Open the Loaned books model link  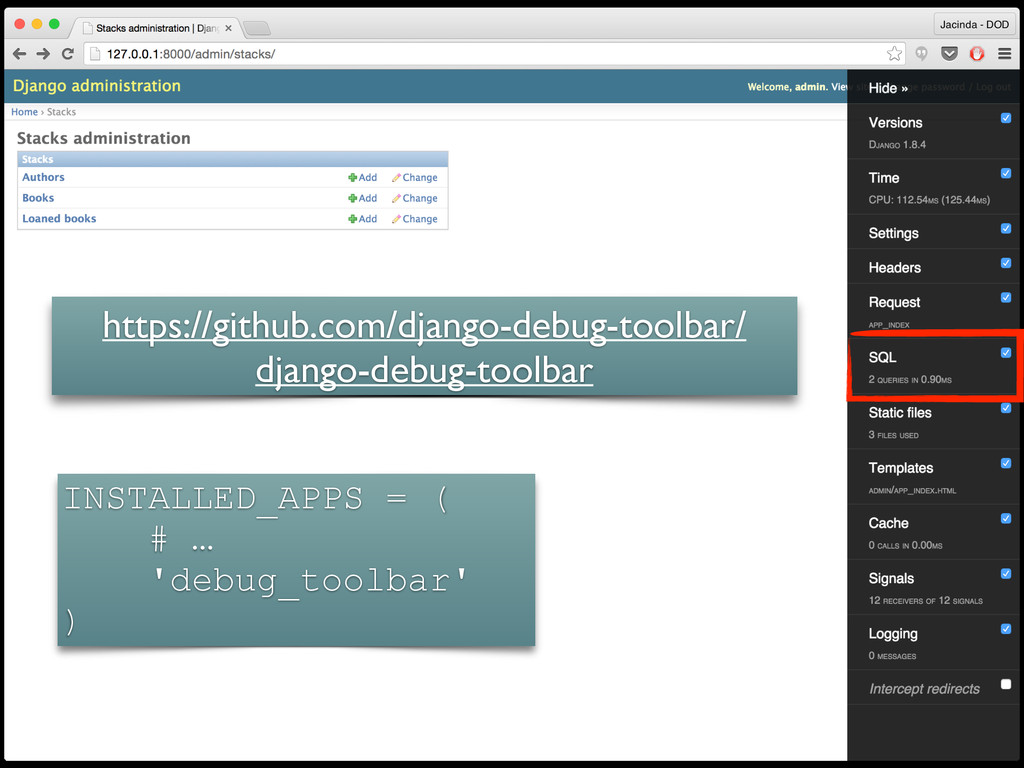(59, 219)
